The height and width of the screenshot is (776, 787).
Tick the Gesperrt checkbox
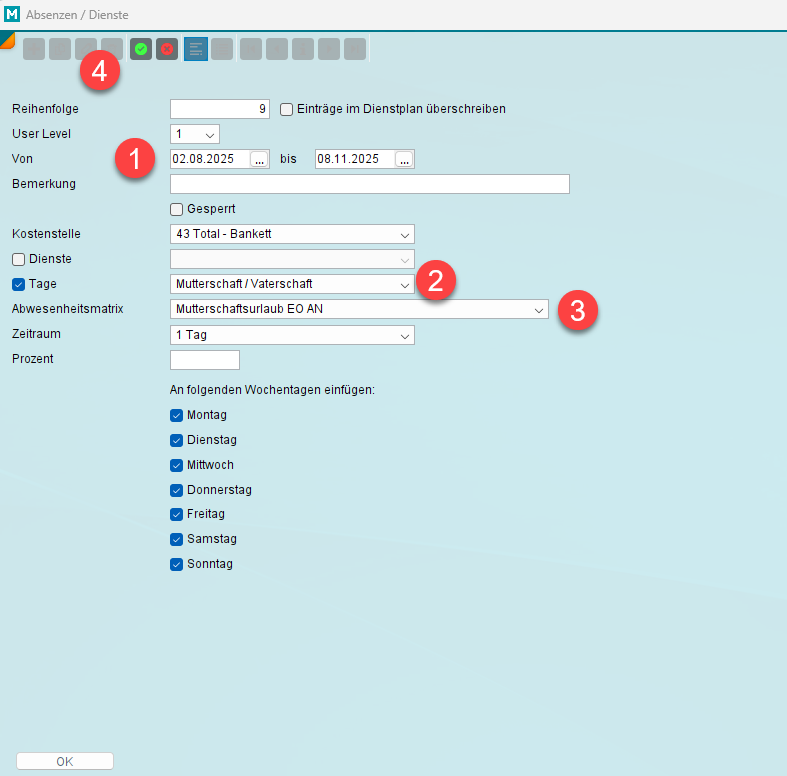click(x=177, y=209)
